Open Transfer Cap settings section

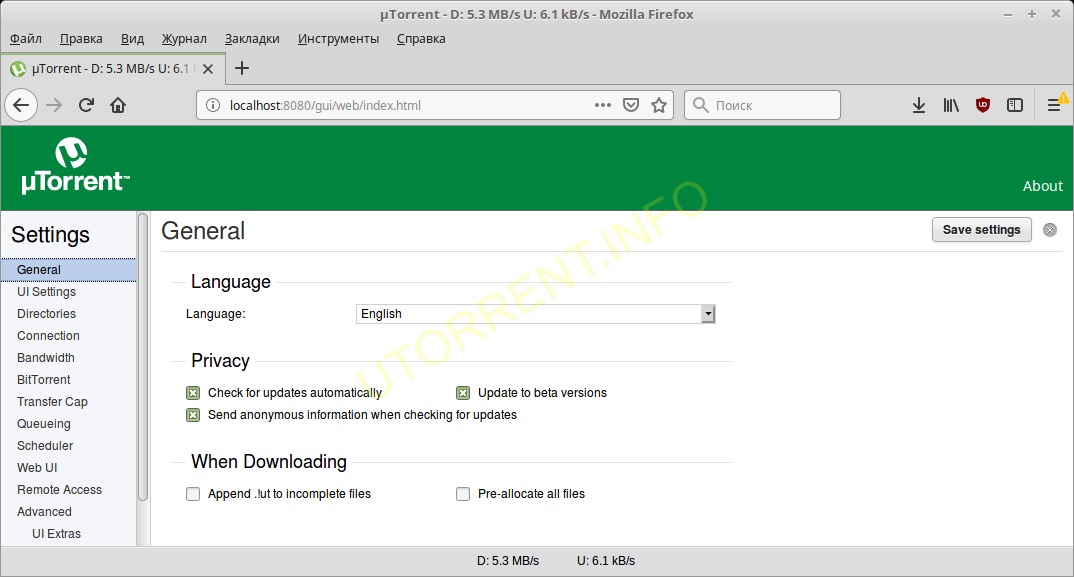[52, 402]
